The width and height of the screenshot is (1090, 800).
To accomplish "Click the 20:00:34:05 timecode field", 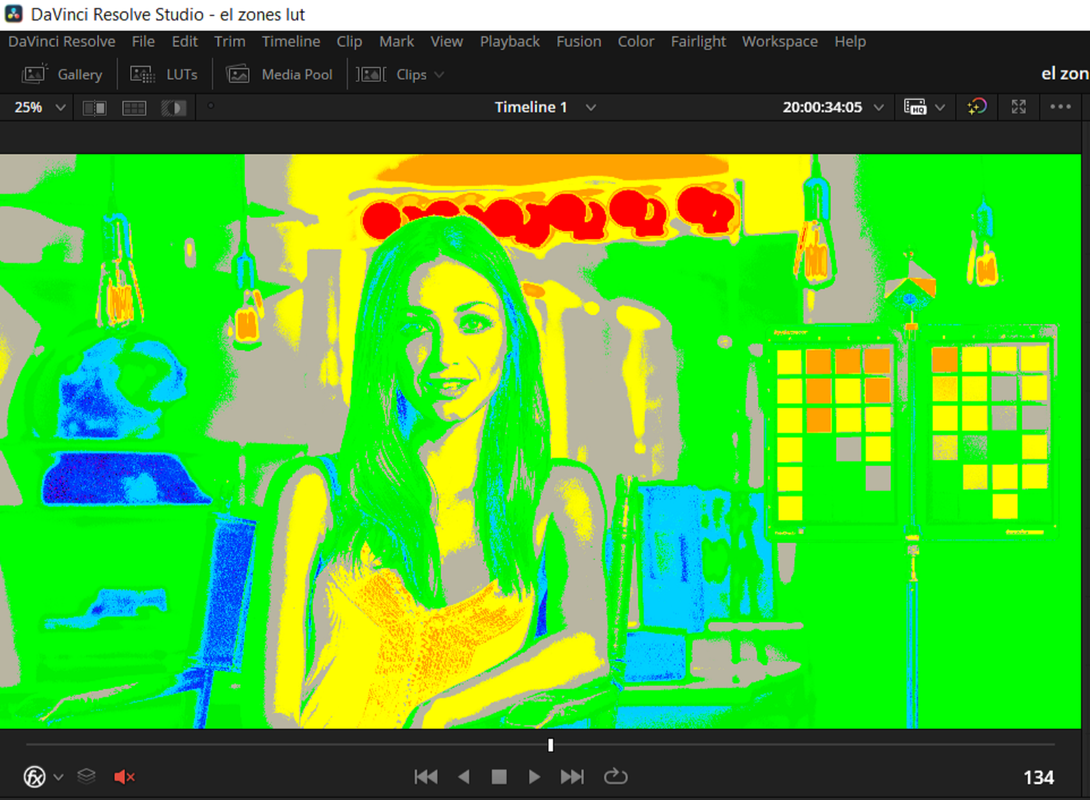I will (822, 107).
